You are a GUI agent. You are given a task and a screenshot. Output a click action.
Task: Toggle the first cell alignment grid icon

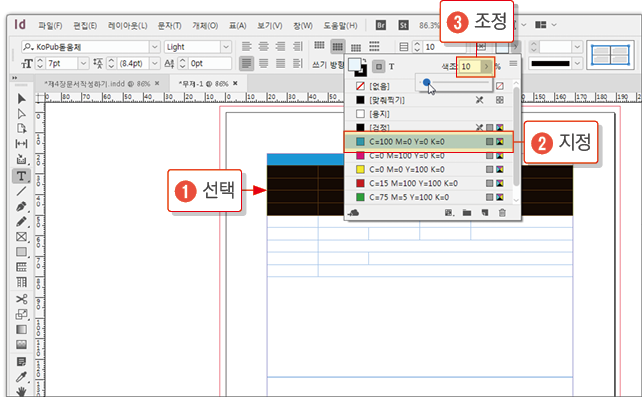tap(319, 45)
